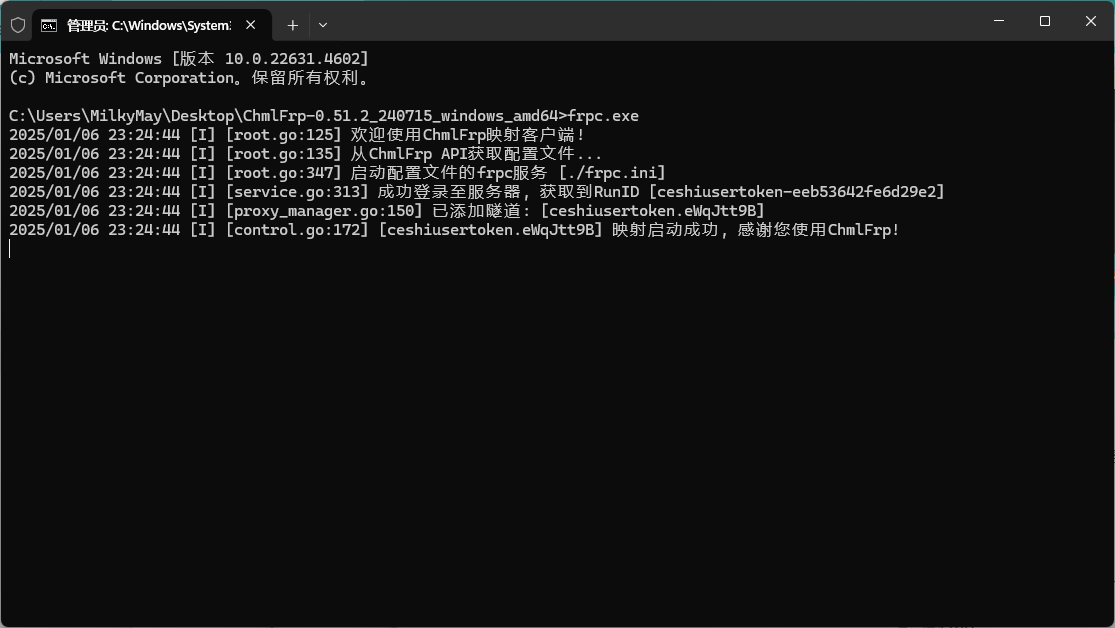This screenshot has height=628, width=1115.
Task: Click the root.go:135 API config log line
Action: pyautogui.click(x=305, y=154)
